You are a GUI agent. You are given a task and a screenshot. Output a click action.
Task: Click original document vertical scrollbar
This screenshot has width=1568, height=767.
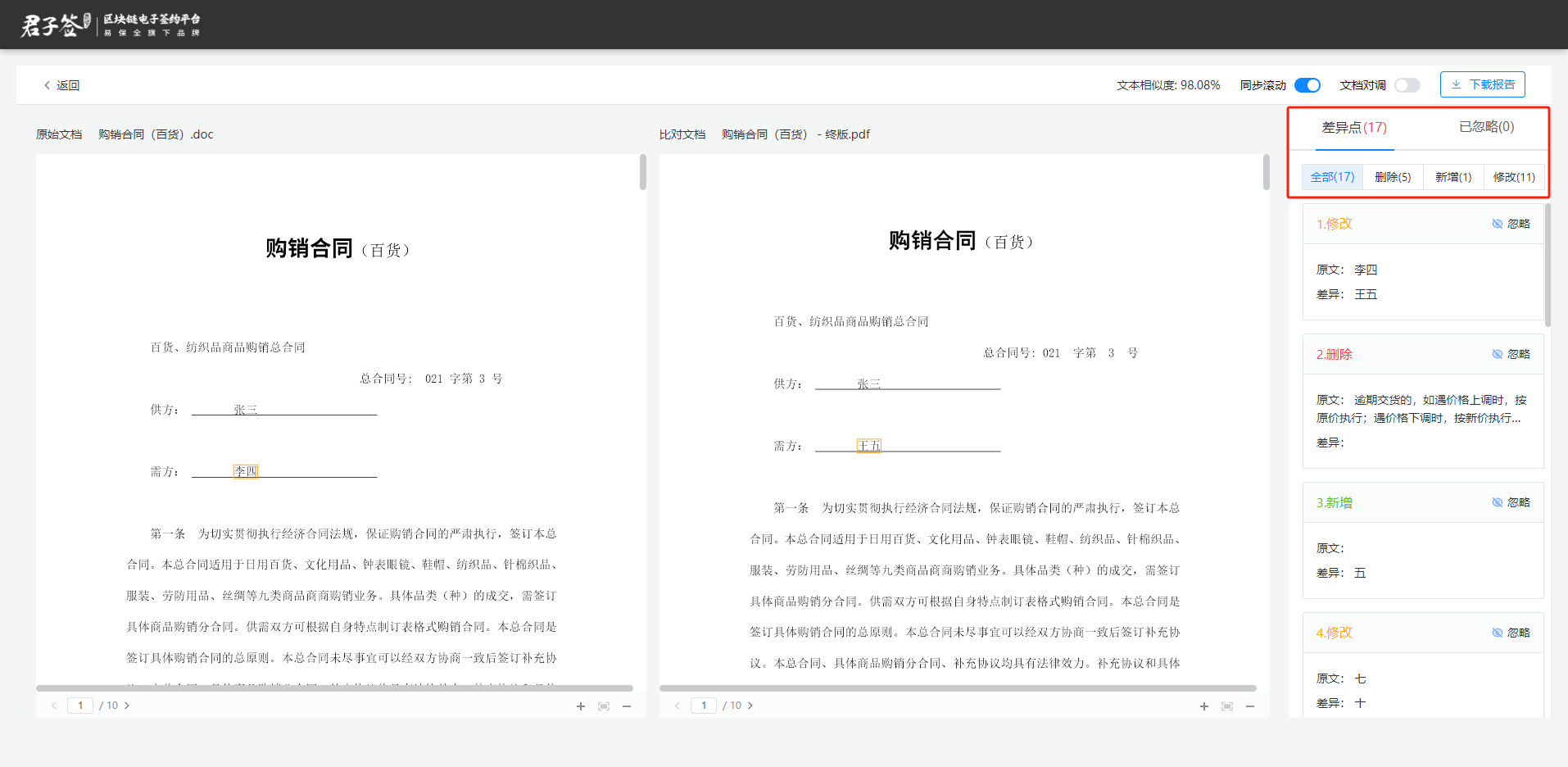pyautogui.click(x=643, y=172)
